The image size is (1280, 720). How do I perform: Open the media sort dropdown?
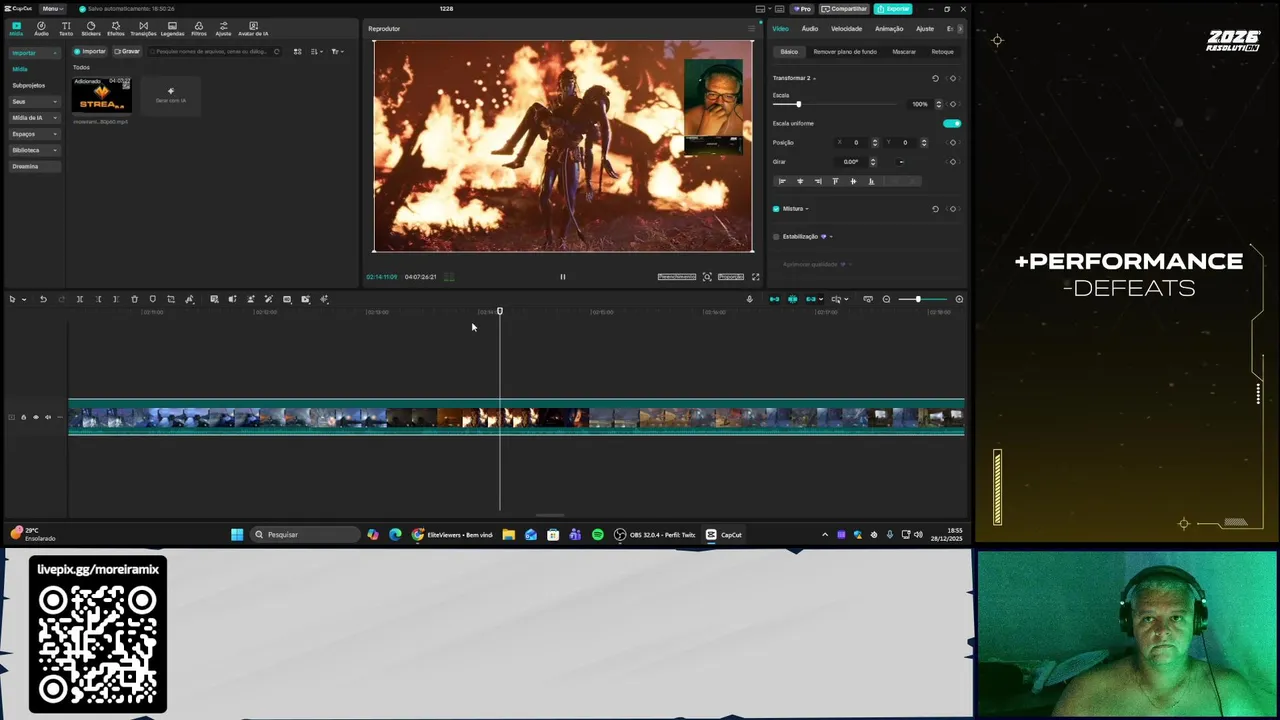click(316, 51)
